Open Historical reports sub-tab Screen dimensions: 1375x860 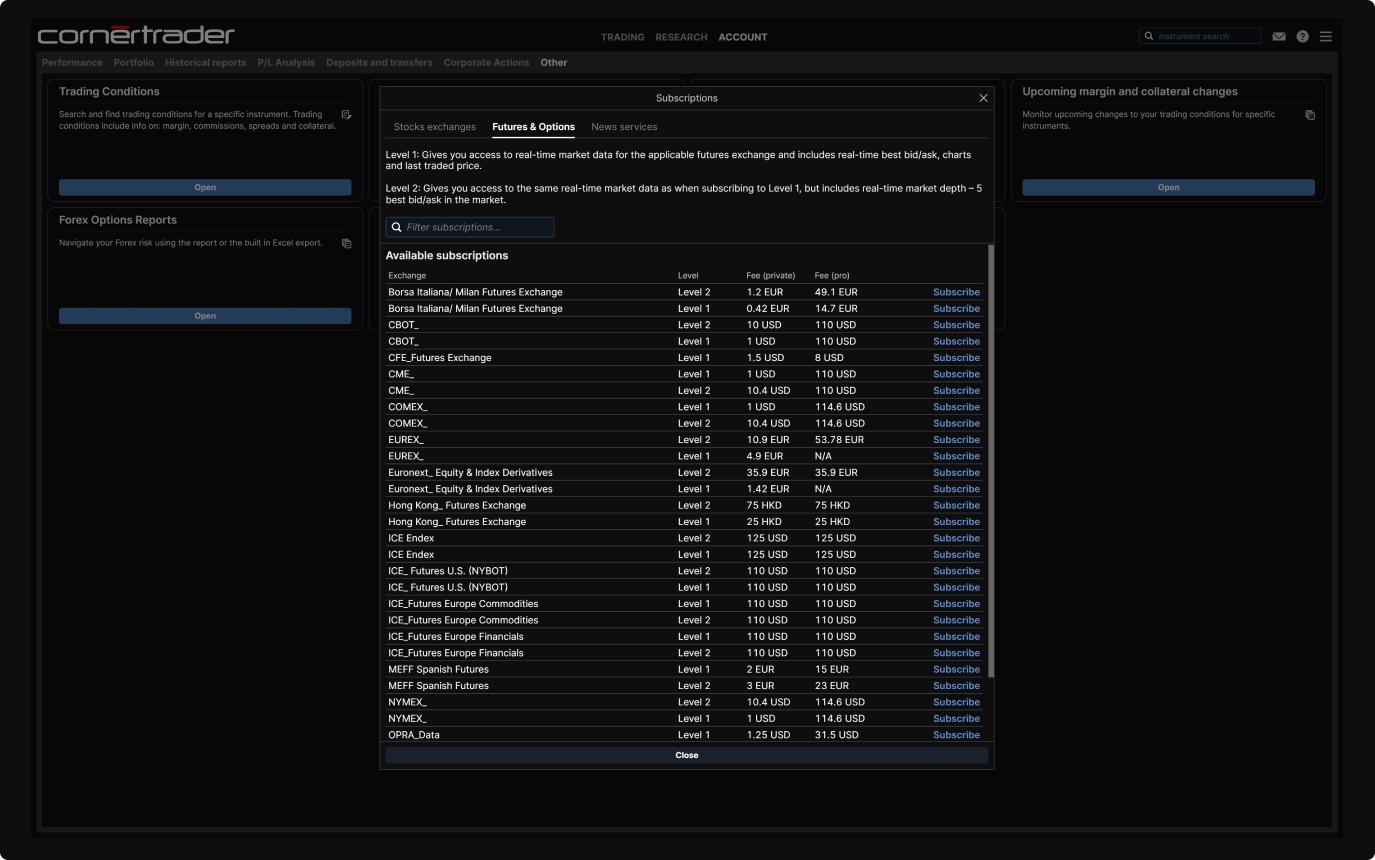pos(205,62)
